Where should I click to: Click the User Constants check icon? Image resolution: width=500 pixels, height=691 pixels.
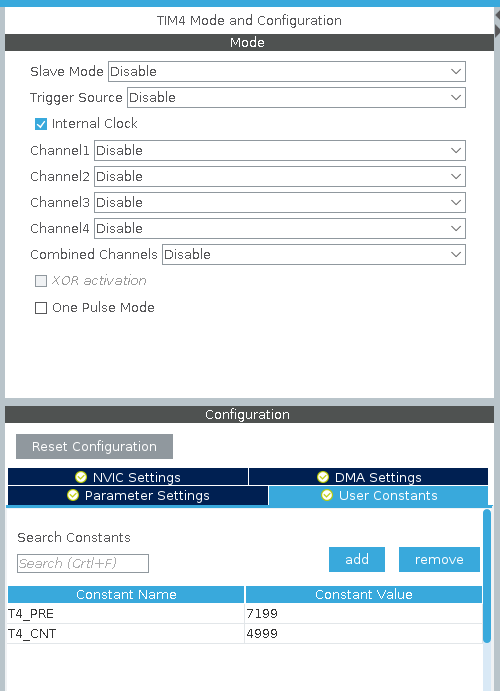(327, 495)
